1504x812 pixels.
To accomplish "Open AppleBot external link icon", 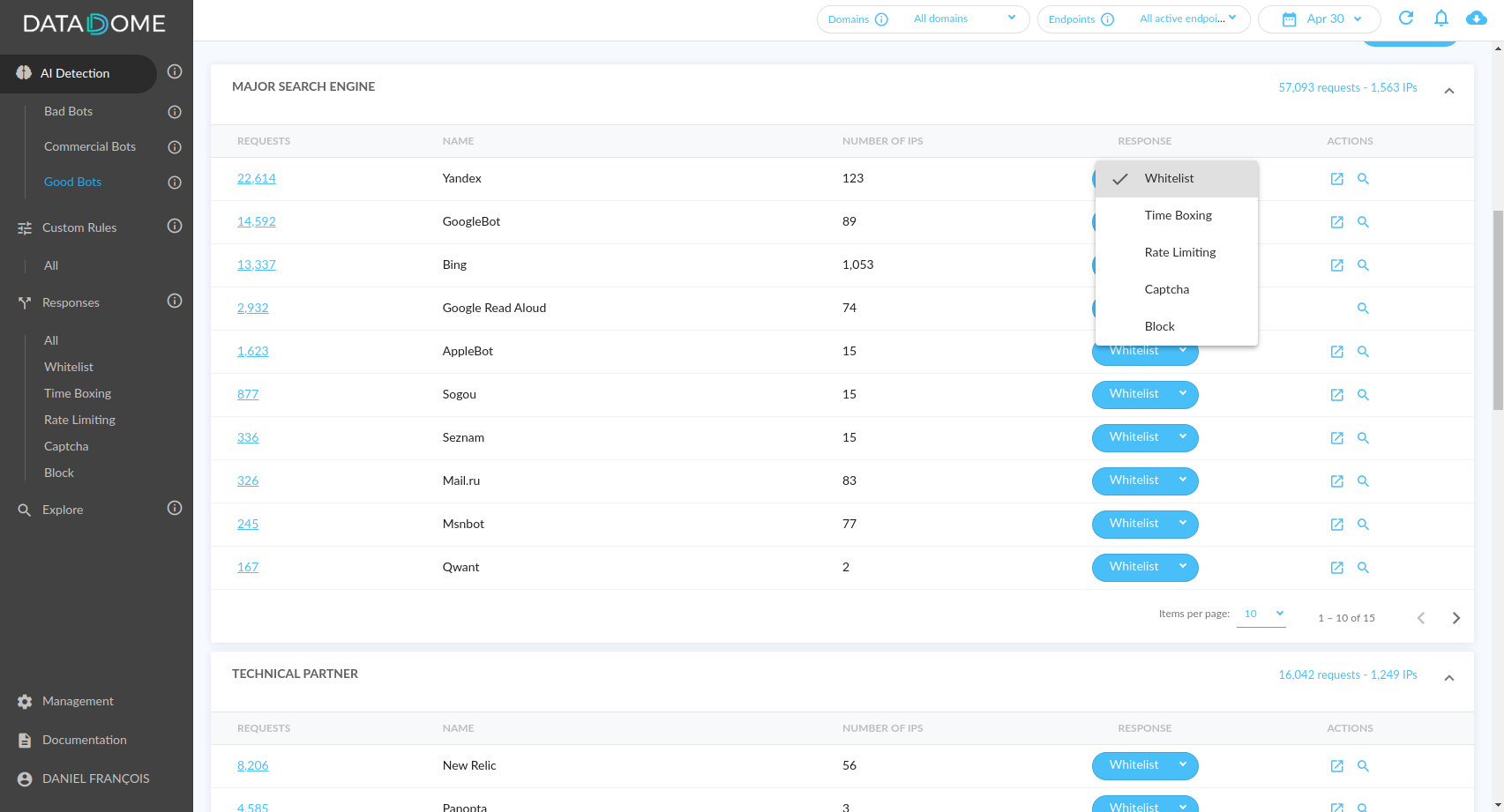I will point(1337,352).
